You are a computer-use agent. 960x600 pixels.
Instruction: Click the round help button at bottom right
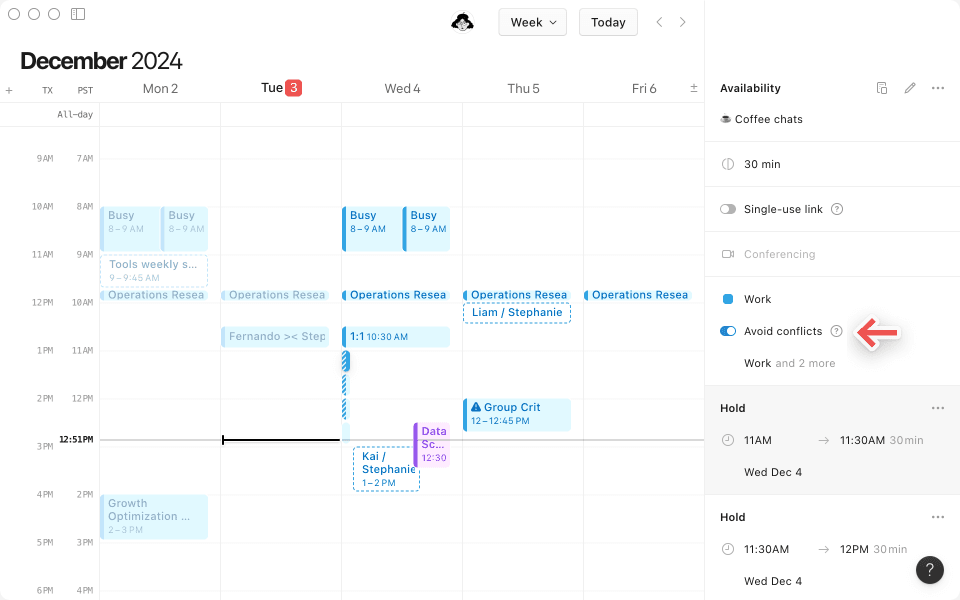click(x=929, y=570)
